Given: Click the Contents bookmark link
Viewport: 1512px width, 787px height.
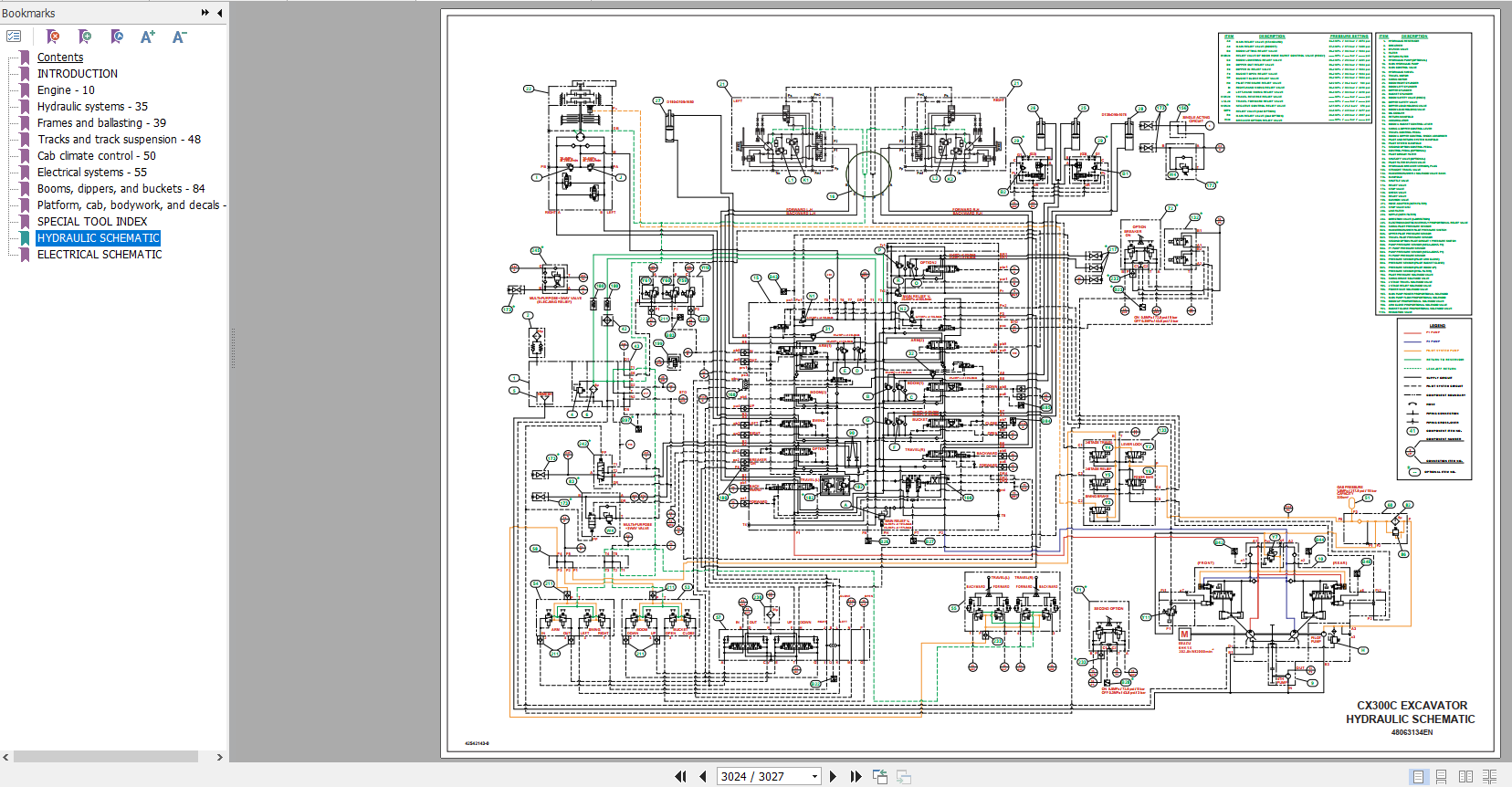Looking at the screenshot, I should click(x=60, y=58).
